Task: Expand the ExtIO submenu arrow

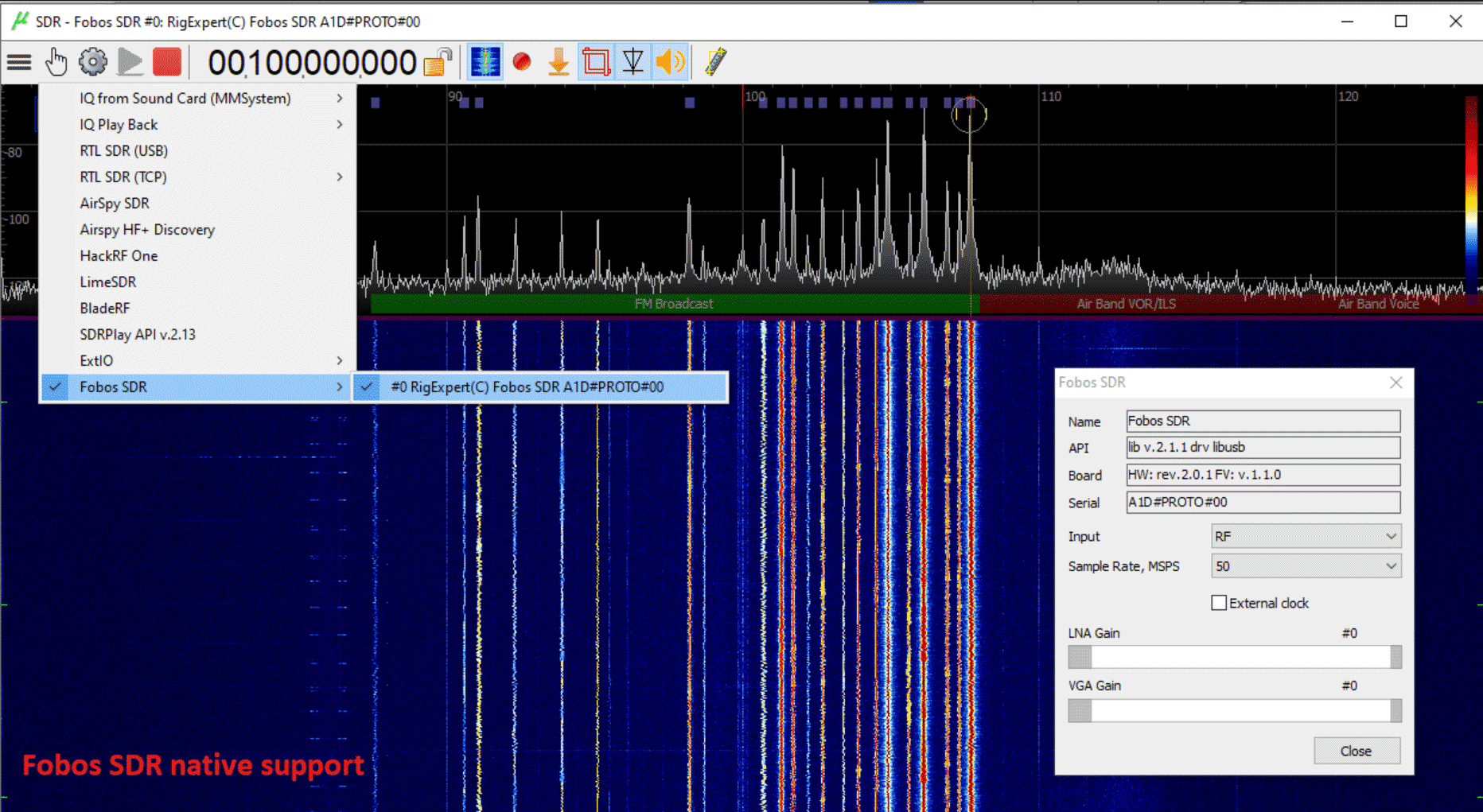Action: coord(340,361)
